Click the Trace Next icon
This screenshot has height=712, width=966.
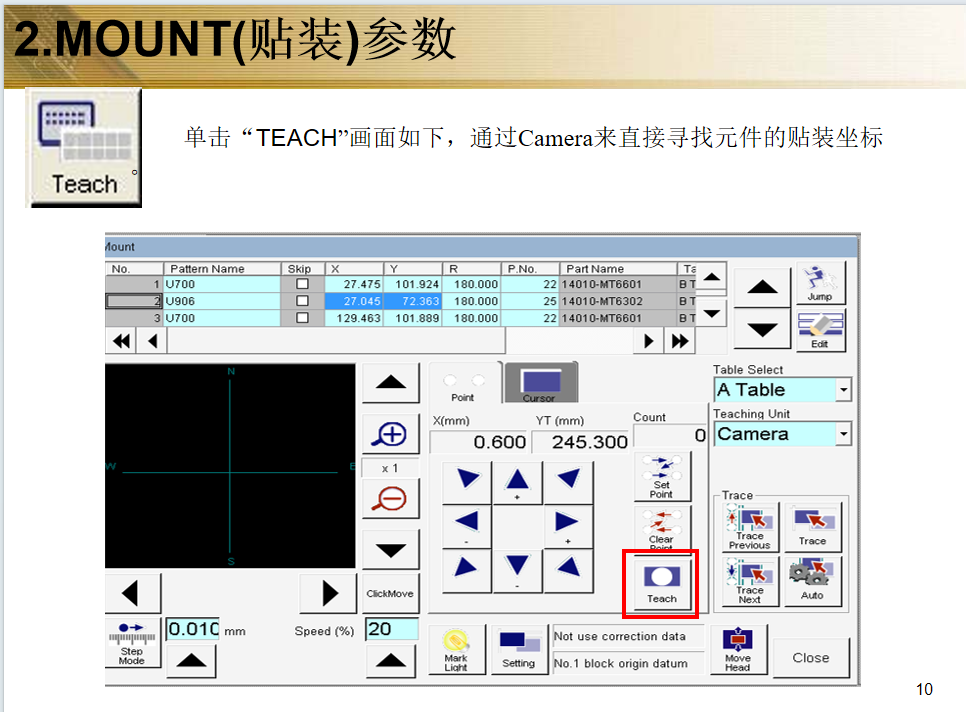point(750,581)
